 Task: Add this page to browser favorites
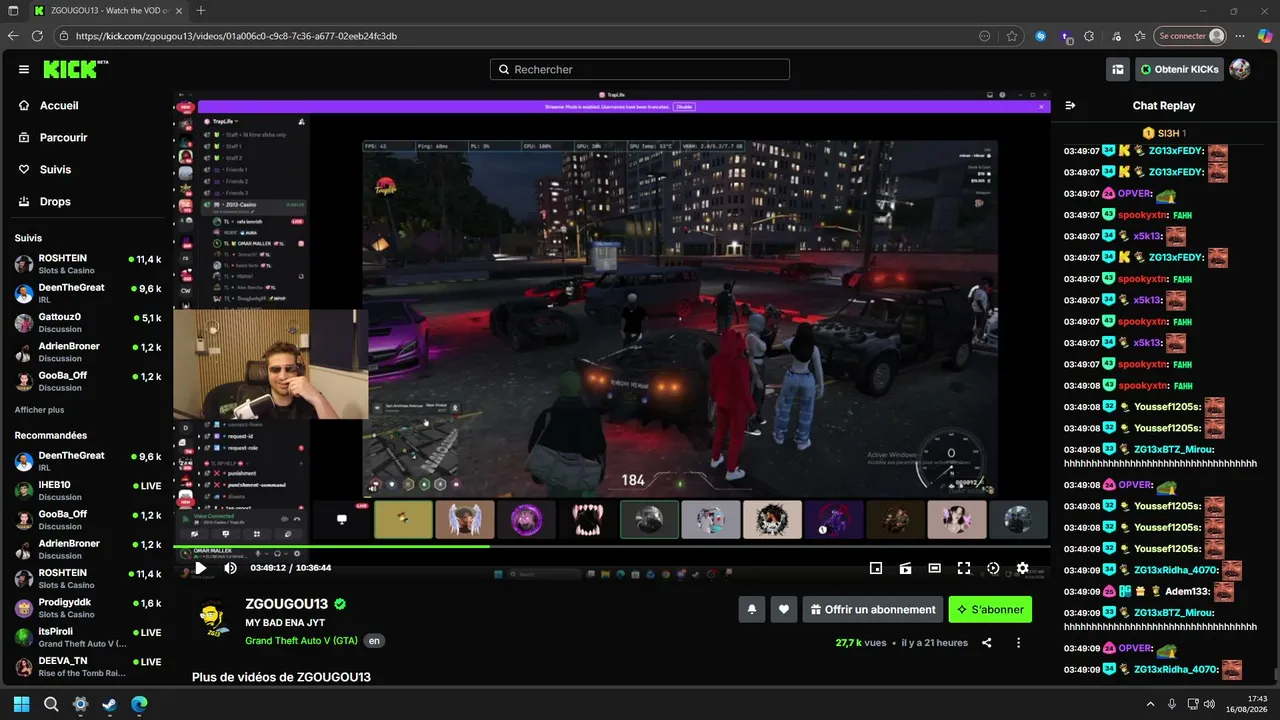(x=1012, y=36)
